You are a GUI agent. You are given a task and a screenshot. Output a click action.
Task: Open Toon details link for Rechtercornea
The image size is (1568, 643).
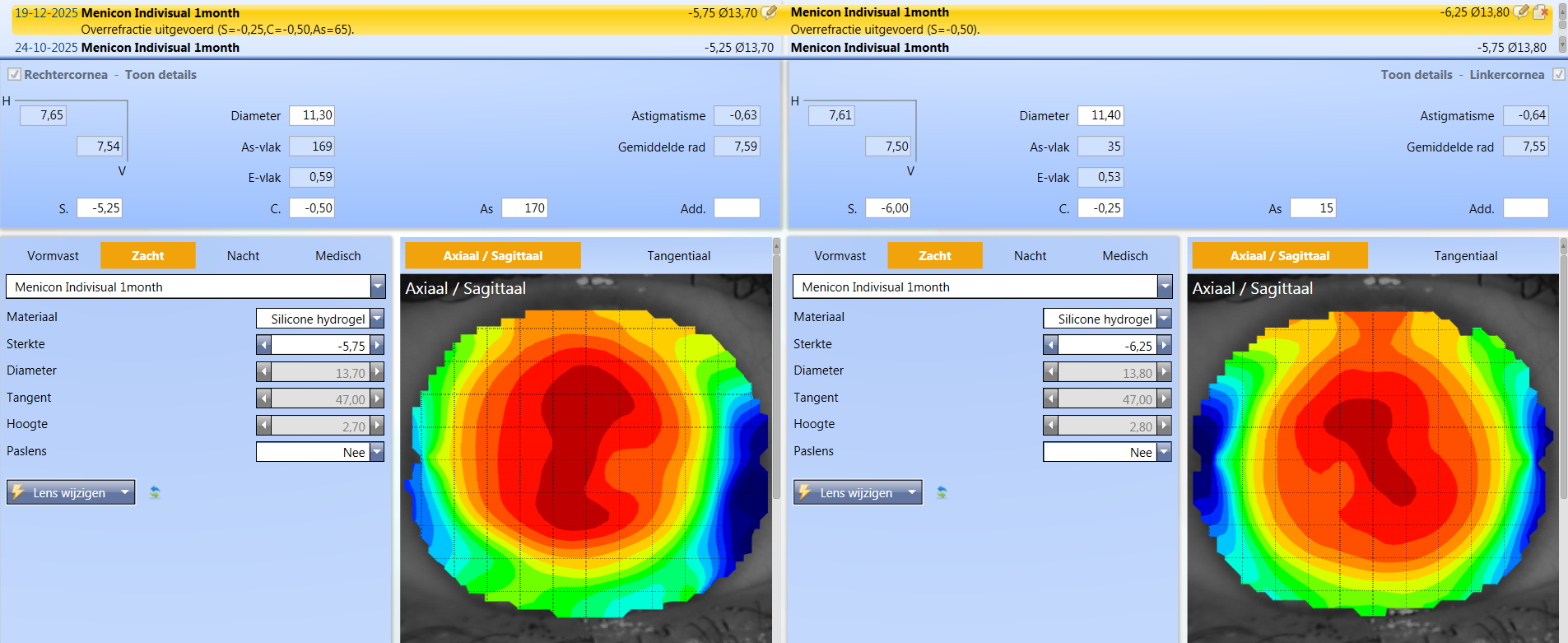(x=161, y=75)
